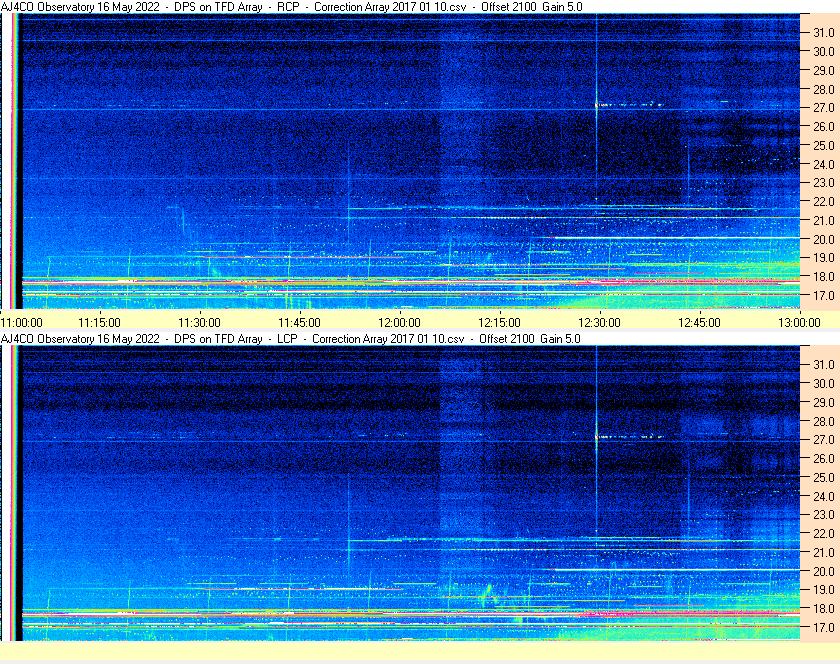Click the 29.0 frequency label on RCP plot
Screen dimensions: 840x664
824,71
